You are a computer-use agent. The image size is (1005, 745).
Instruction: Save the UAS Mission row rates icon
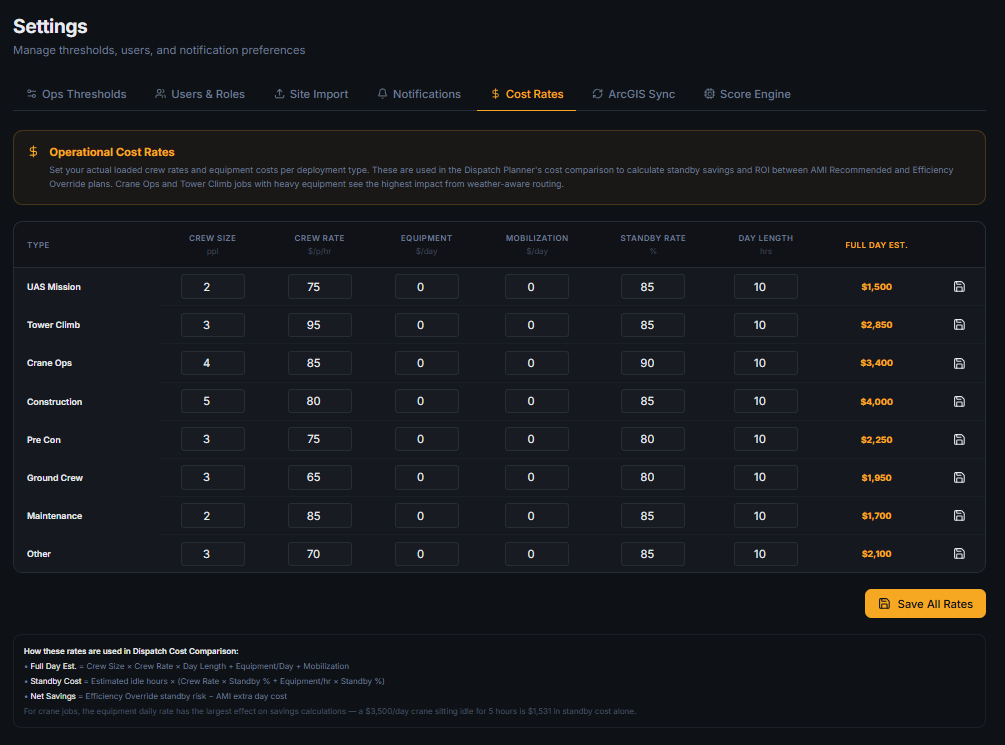pyautogui.click(x=959, y=287)
